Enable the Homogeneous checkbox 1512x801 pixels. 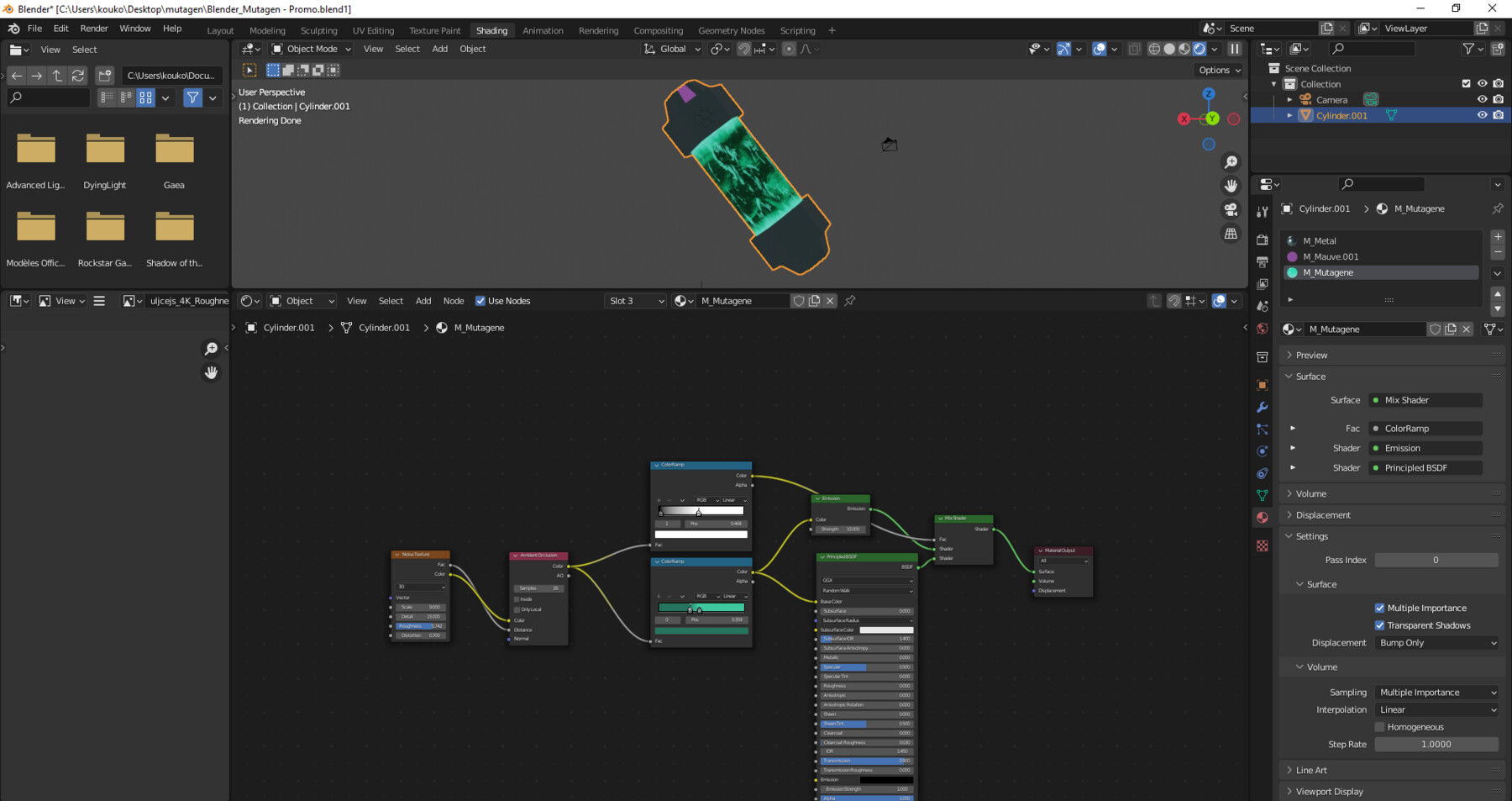point(1379,727)
